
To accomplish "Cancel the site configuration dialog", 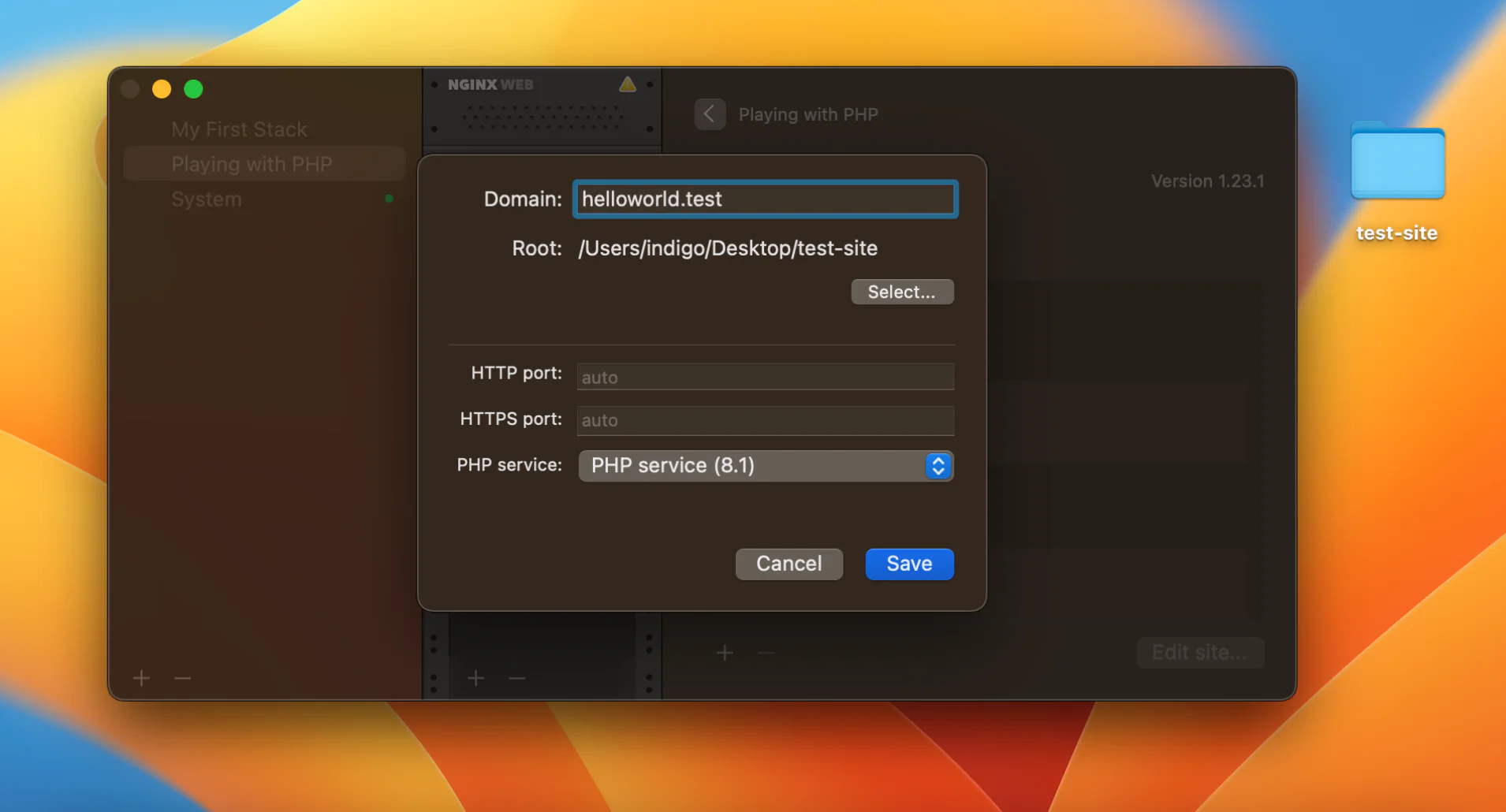I will tap(788, 564).
